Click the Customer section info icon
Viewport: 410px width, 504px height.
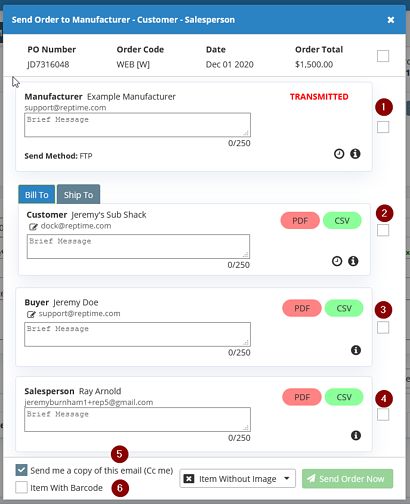tap(353, 261)
